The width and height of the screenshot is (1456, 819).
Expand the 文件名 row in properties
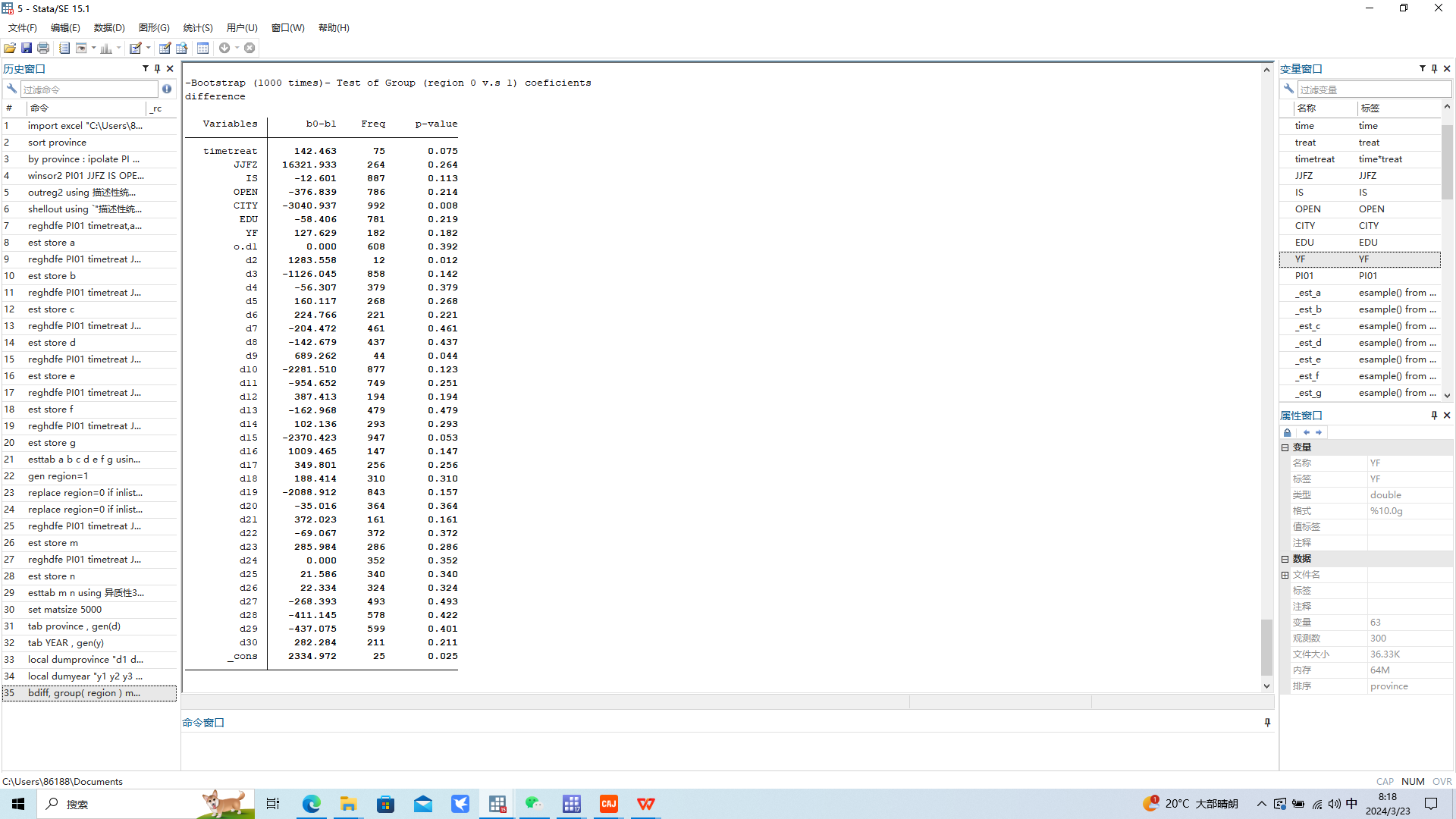[1285, 575]
